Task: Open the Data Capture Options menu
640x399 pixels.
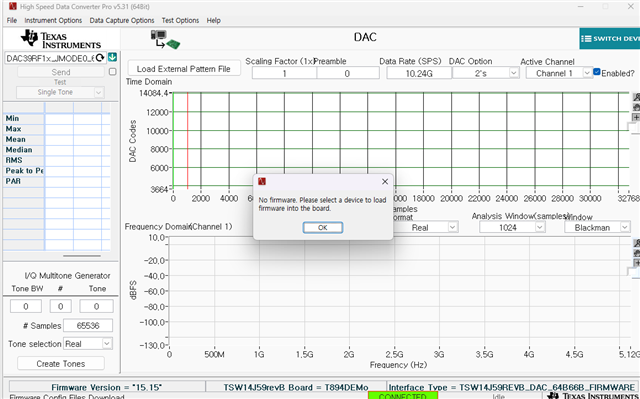Action: (122, 20)
